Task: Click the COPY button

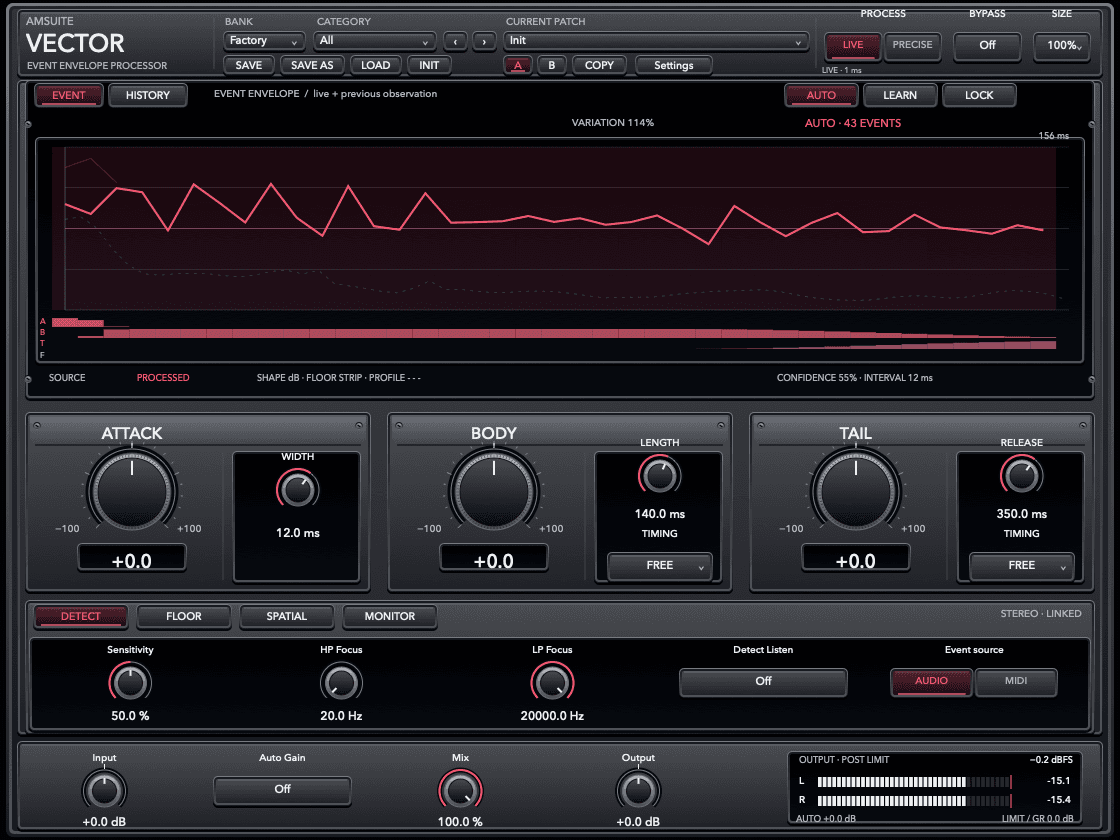Action: 599,66
